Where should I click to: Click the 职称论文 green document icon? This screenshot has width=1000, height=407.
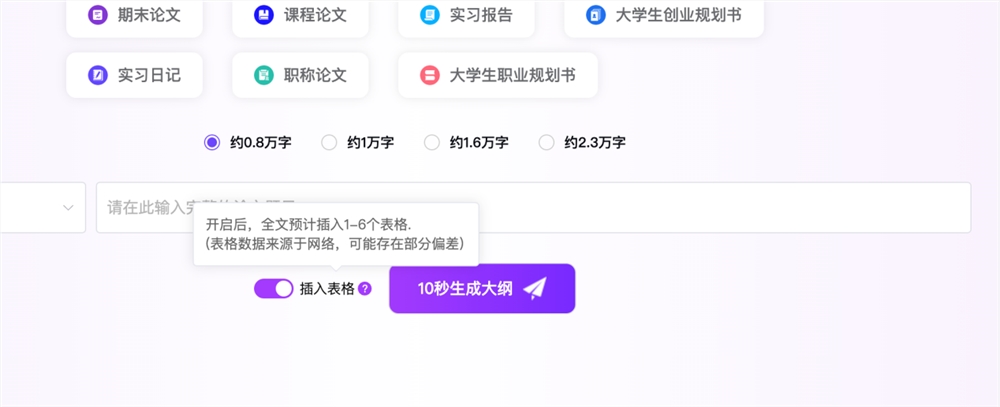(x=263, y=75)
